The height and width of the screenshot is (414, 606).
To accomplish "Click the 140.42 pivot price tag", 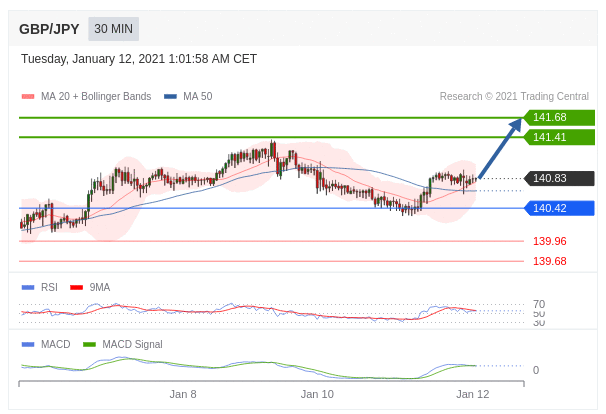I will (559, 208).
